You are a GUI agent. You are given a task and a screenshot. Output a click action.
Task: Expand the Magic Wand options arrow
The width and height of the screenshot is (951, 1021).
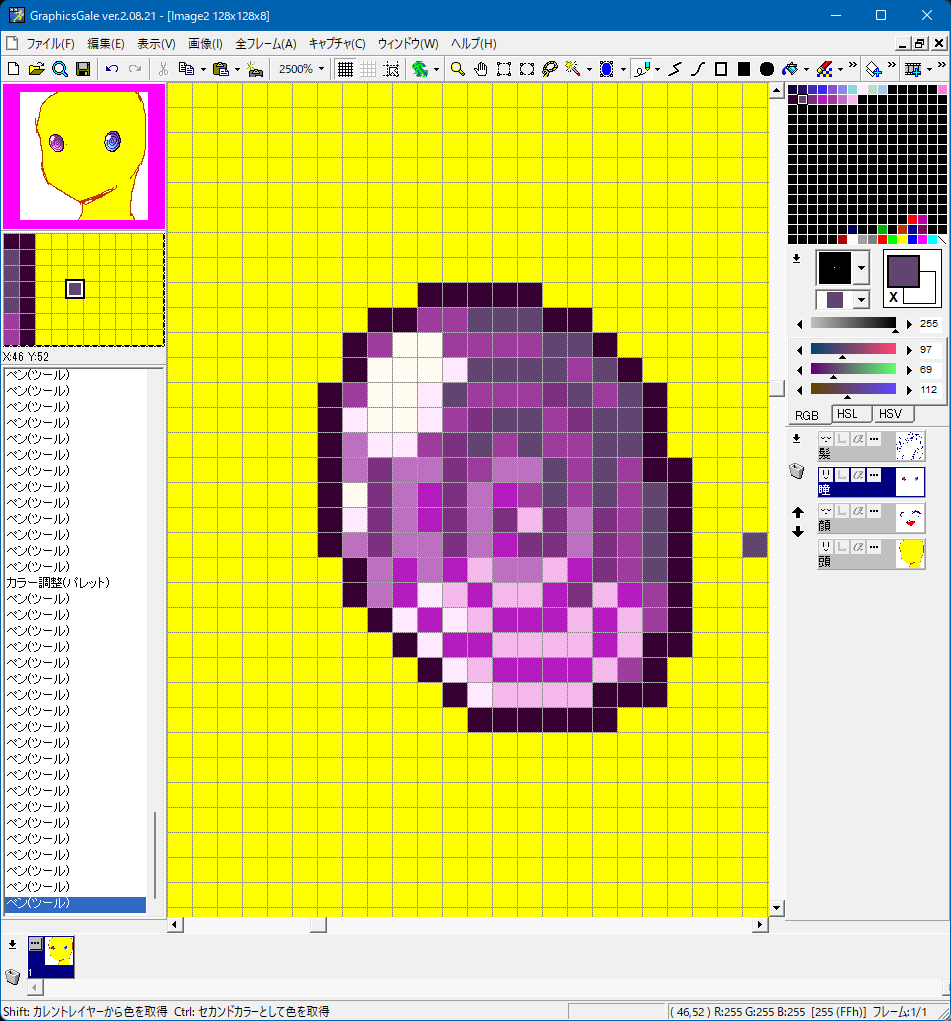(x=589, y=69)
